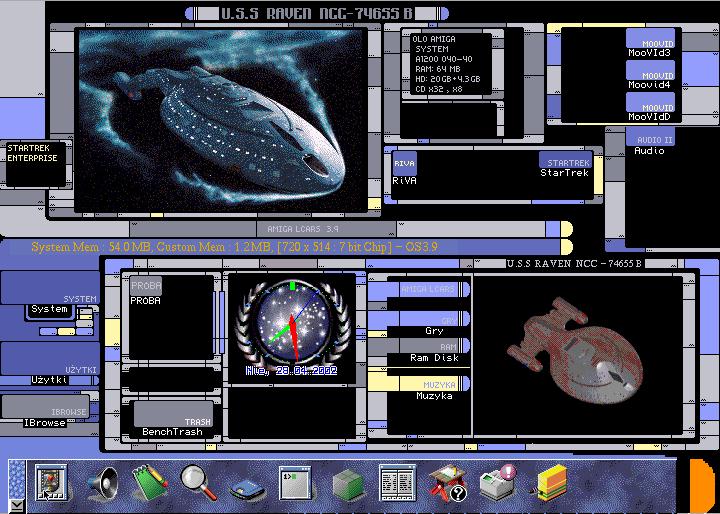Image resolution: width=720 pixels, height=514 pixels.
Task: Click the 'STARTREK ENTERPRISE' label
Action: pyautogui.click(x=32, y=153)
